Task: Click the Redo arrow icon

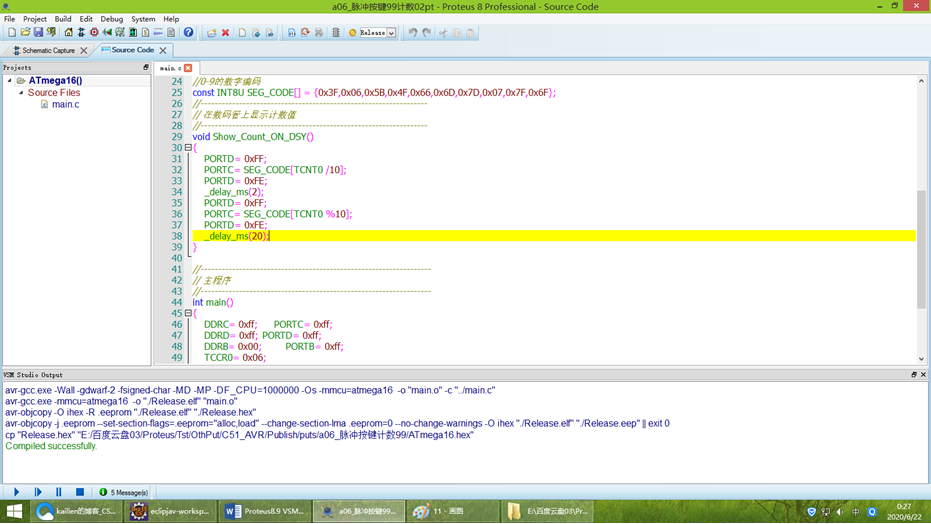Action: click(x=427, y=33)
